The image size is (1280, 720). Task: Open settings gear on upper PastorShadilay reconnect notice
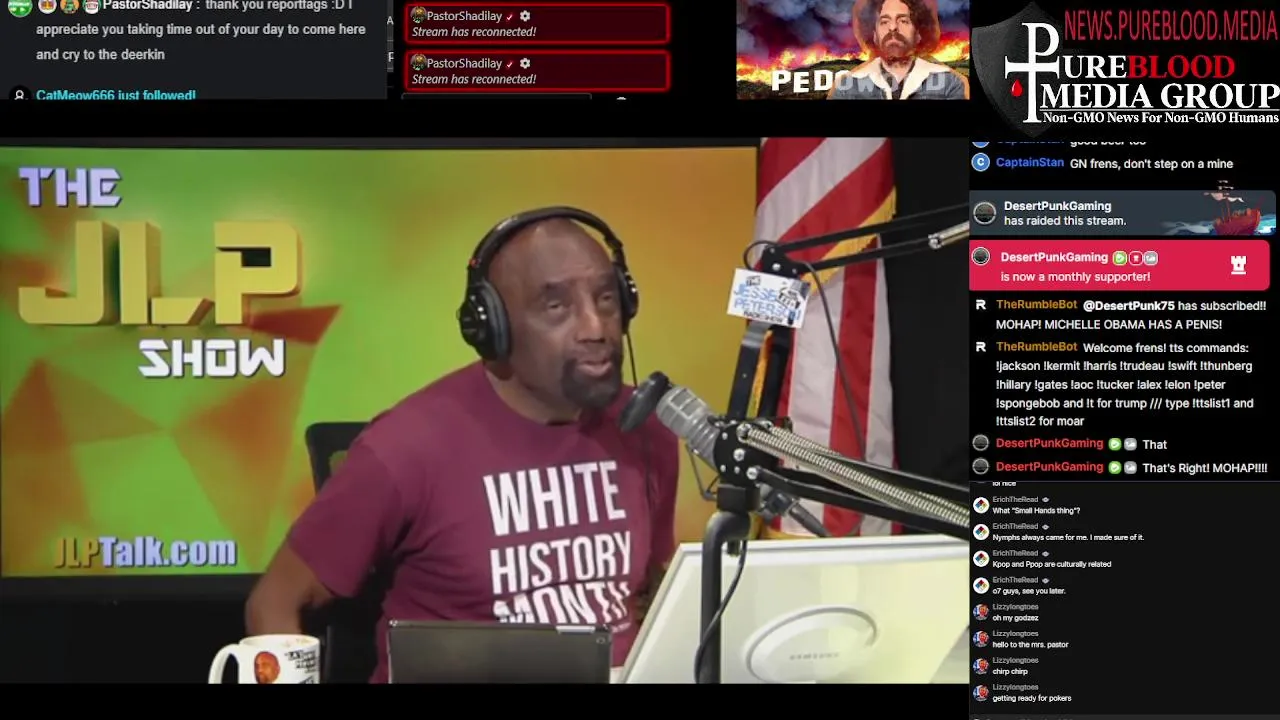[525, 16]
